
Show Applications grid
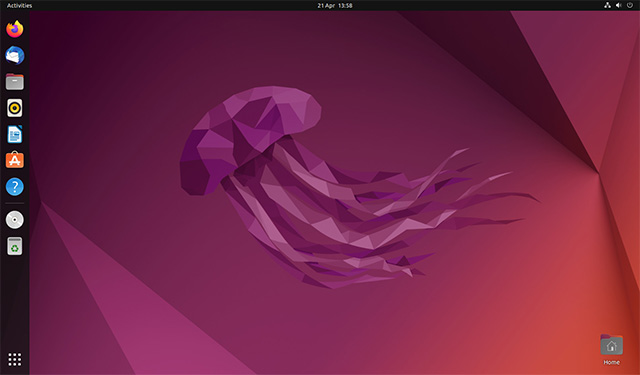point(15,359)
